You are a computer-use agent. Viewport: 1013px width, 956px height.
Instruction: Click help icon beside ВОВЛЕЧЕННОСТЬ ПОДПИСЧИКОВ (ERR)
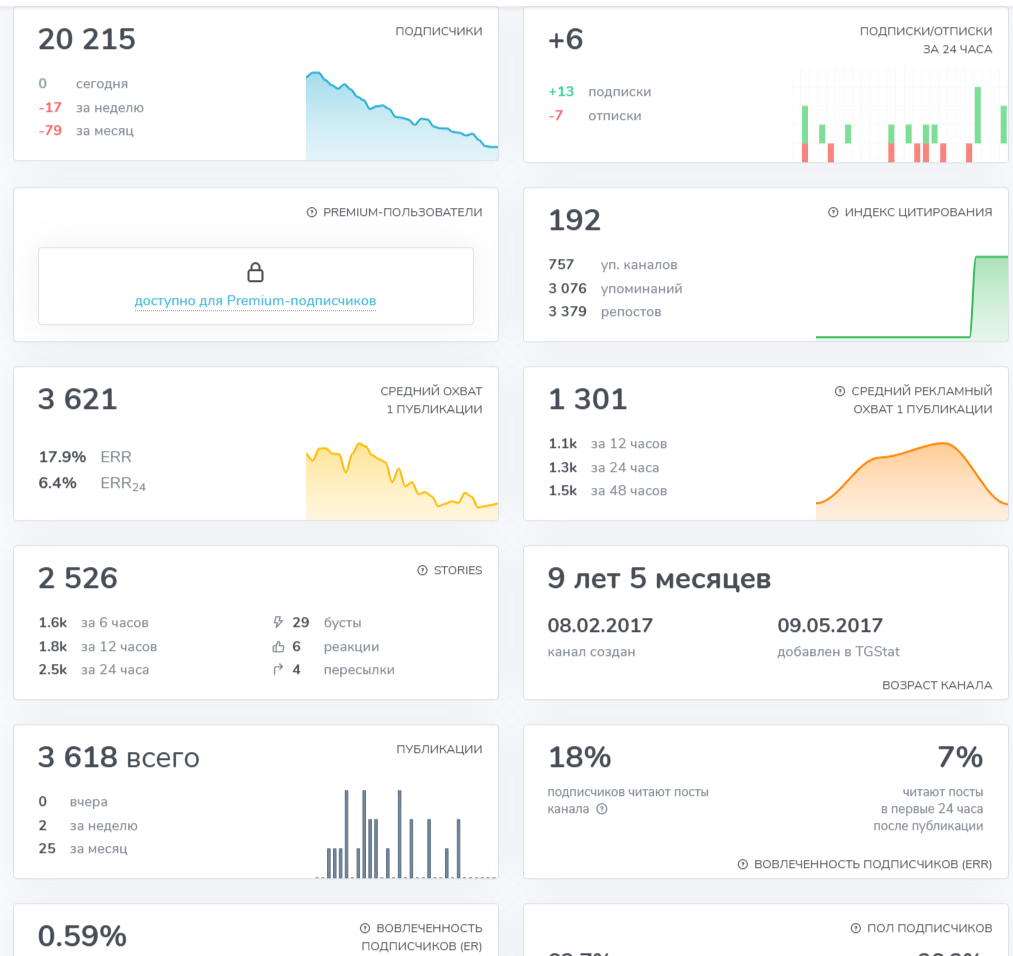[x=742, y=864]
